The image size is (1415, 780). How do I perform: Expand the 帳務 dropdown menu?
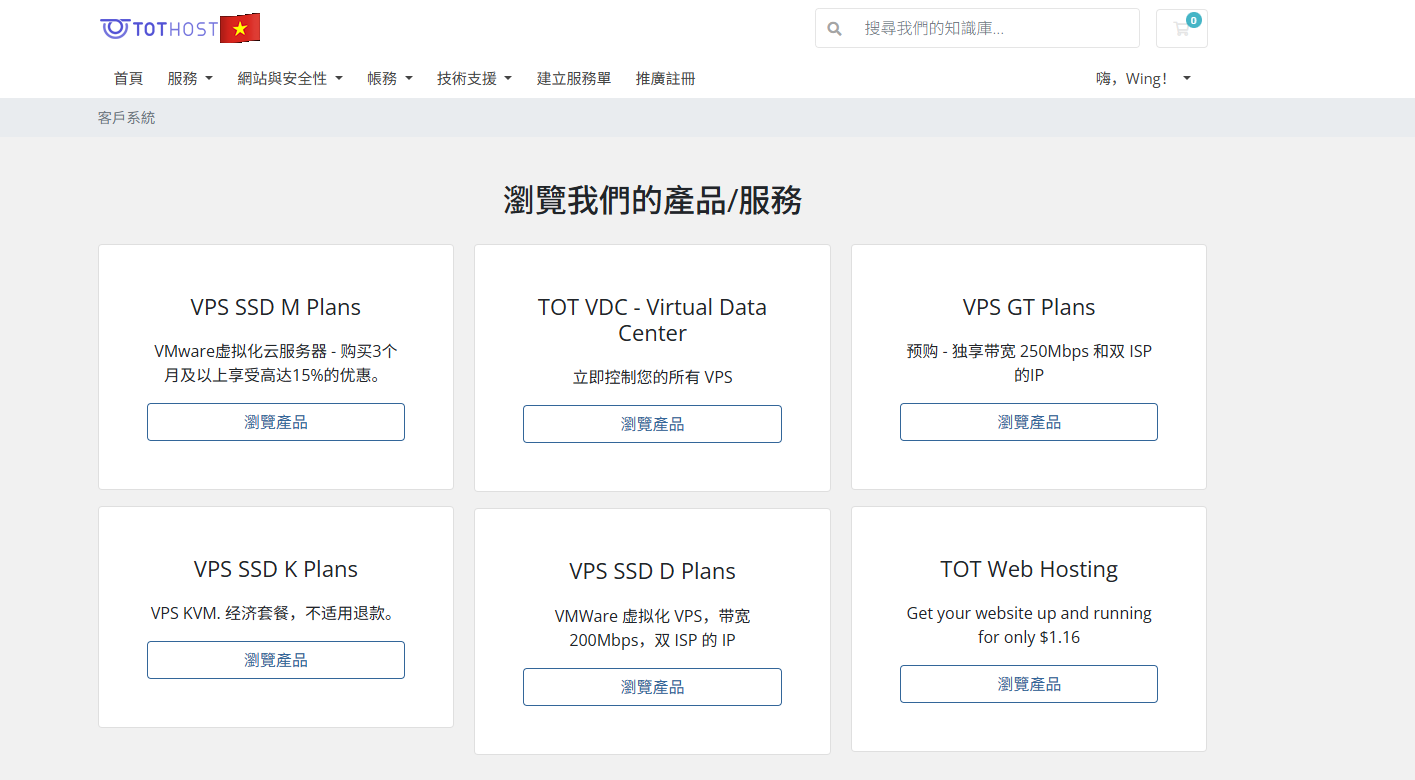coord(390,79)
